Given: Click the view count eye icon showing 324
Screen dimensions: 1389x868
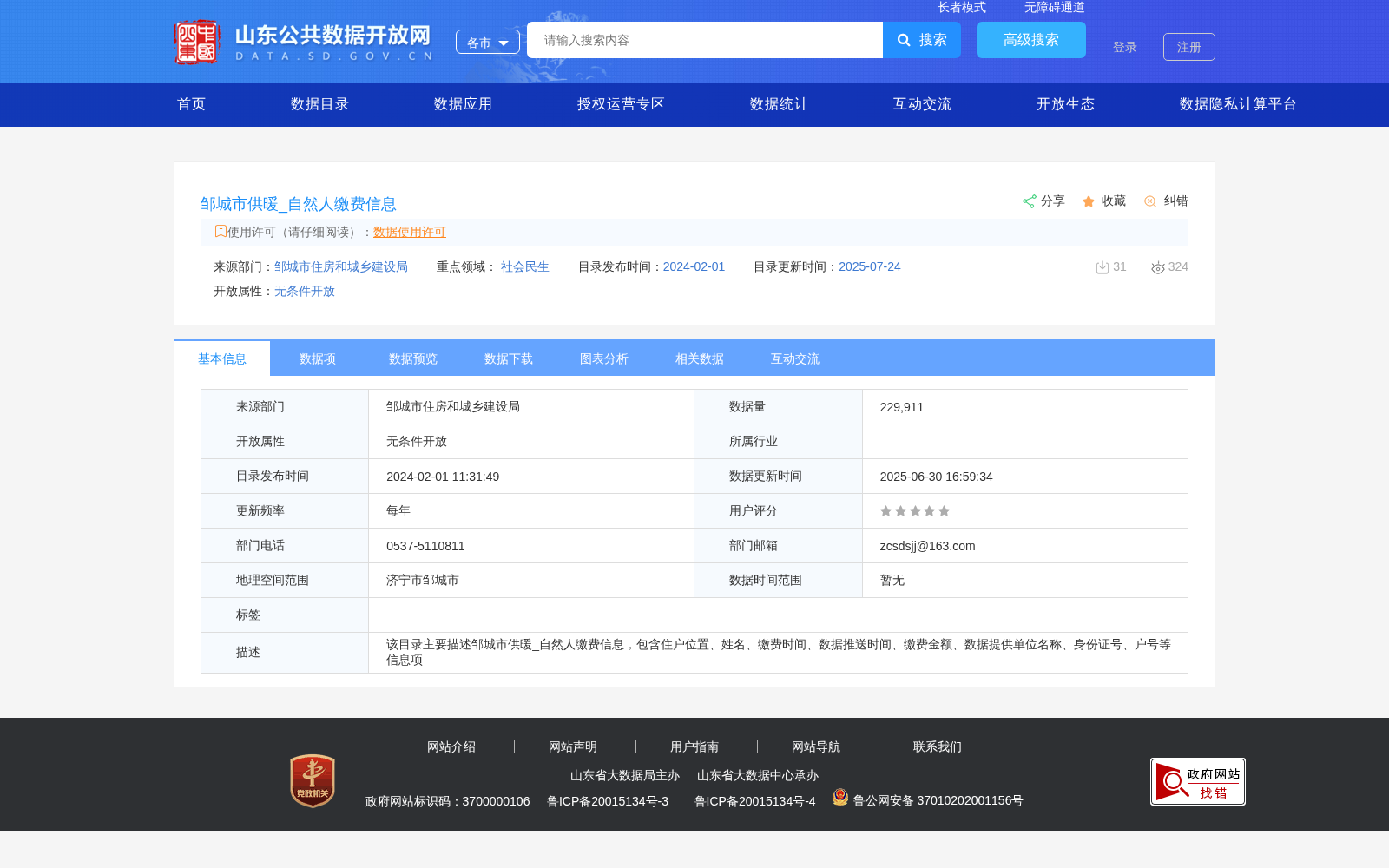Looking at the screenshot, I should [1158, 267].
